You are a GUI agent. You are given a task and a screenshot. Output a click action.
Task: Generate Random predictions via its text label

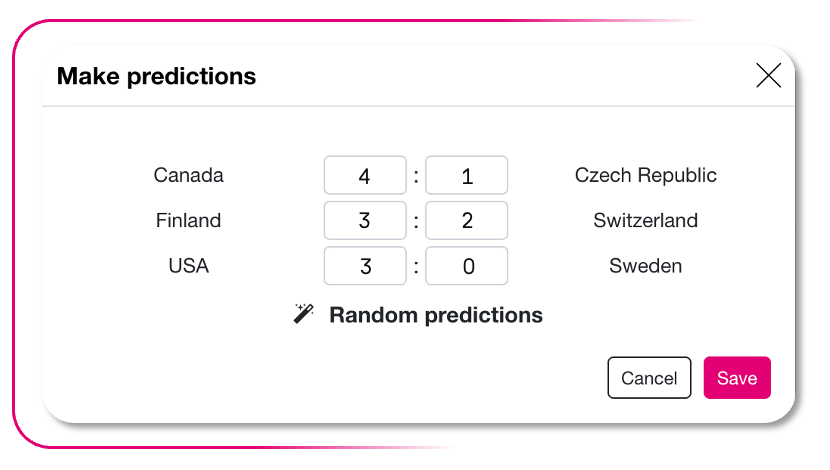click(435, 315)
